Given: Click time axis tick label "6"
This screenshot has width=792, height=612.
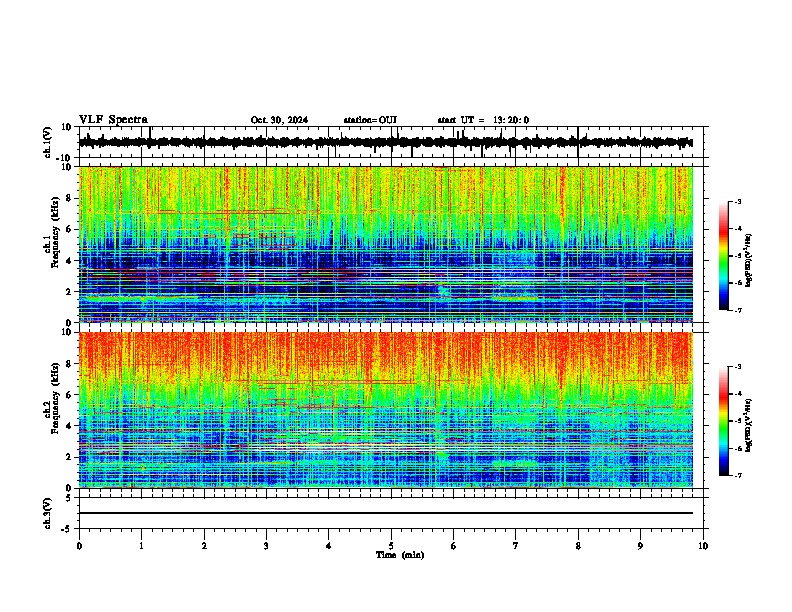Looking at the screenshot, I should click(x=454, y=546).
